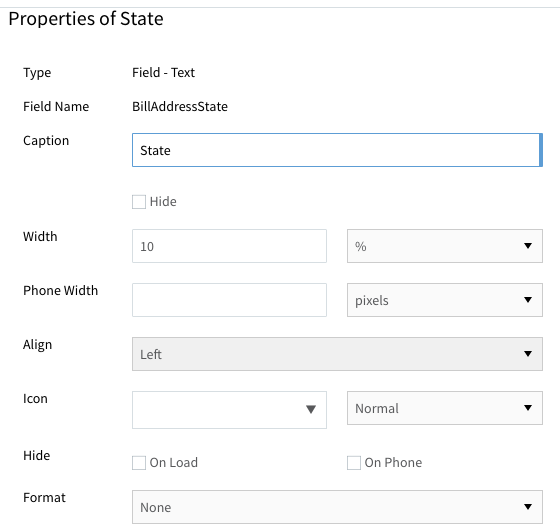Viewport: 560px width, 531px height.
Task: Click the arrow icon of Width unit dropdown
Action: click(x=528, y=246)
